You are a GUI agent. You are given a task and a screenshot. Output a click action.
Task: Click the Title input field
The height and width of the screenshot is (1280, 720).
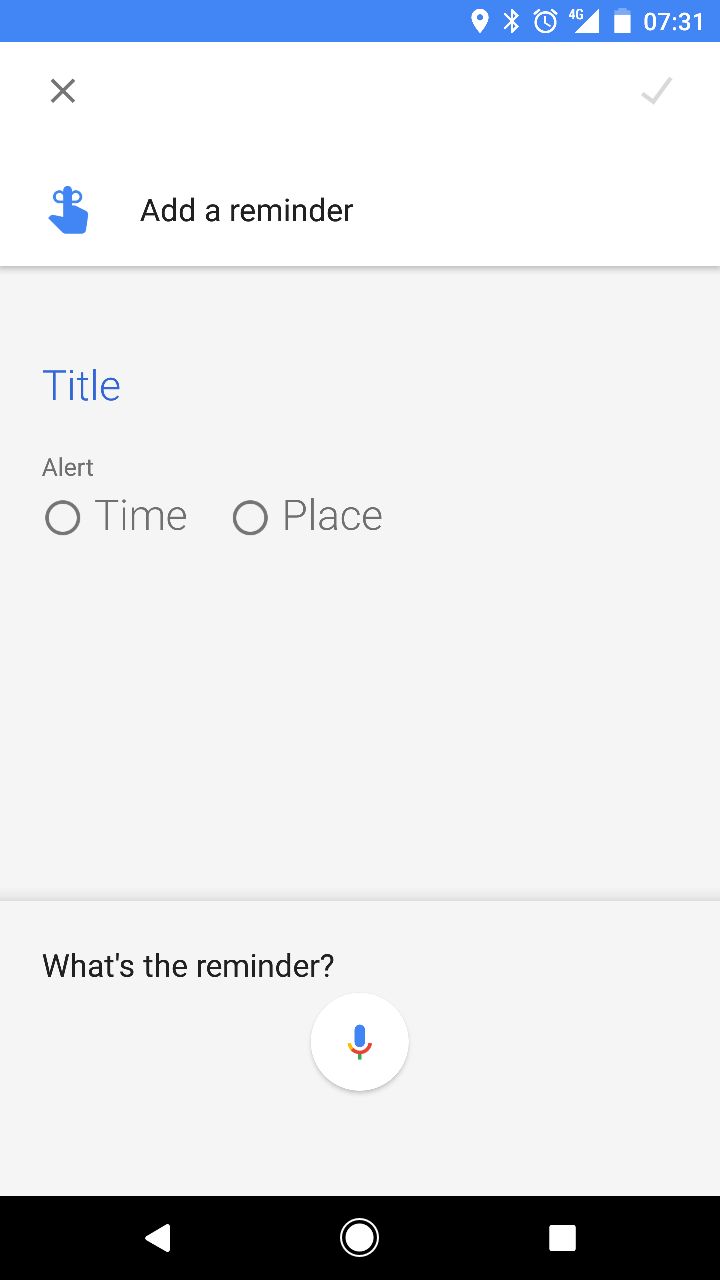coord(360,386)
